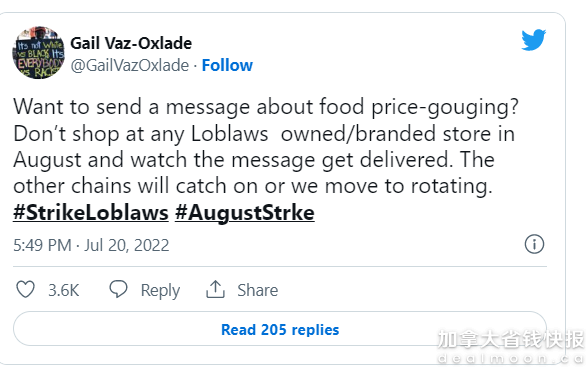
Task: Open the @GailVazOxlade handle link
Action: click(x=130, y=65)
